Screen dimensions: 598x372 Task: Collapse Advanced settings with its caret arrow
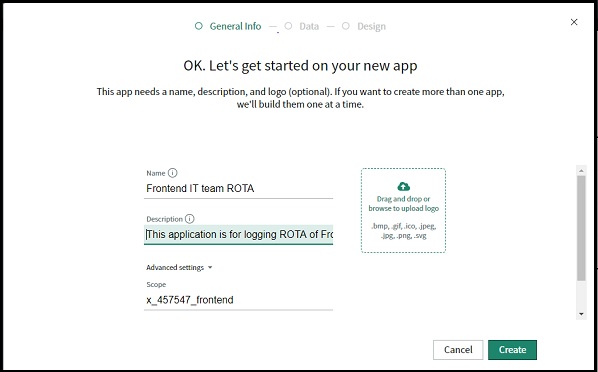pos(210,267)
